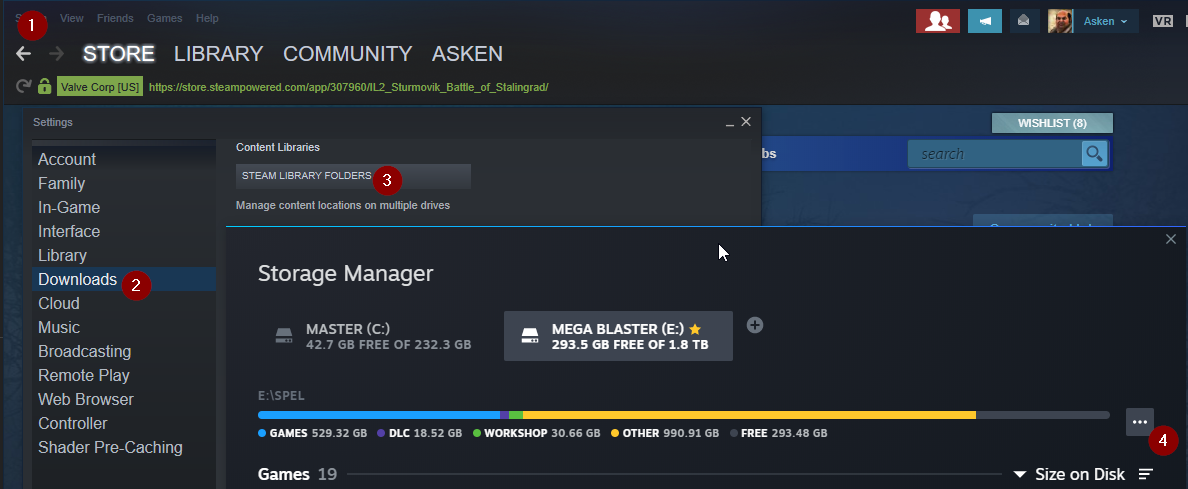The image size is (1188, 489).
Task: Open the Size on Disk sort dropdown
Action: click(x=1069, y=475)
